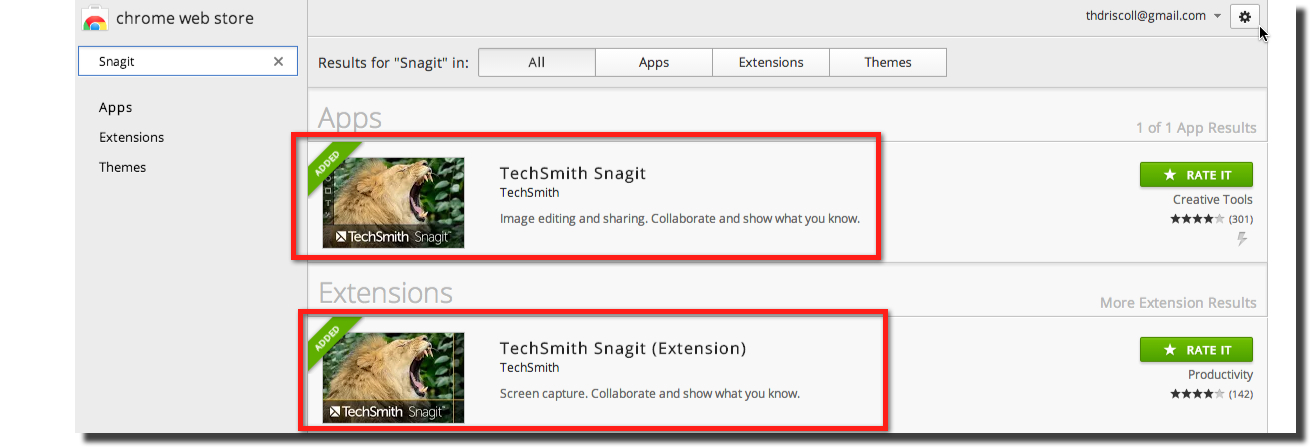
Task: Click the Creative Tools category label
Action: (x=1213, y=199)
